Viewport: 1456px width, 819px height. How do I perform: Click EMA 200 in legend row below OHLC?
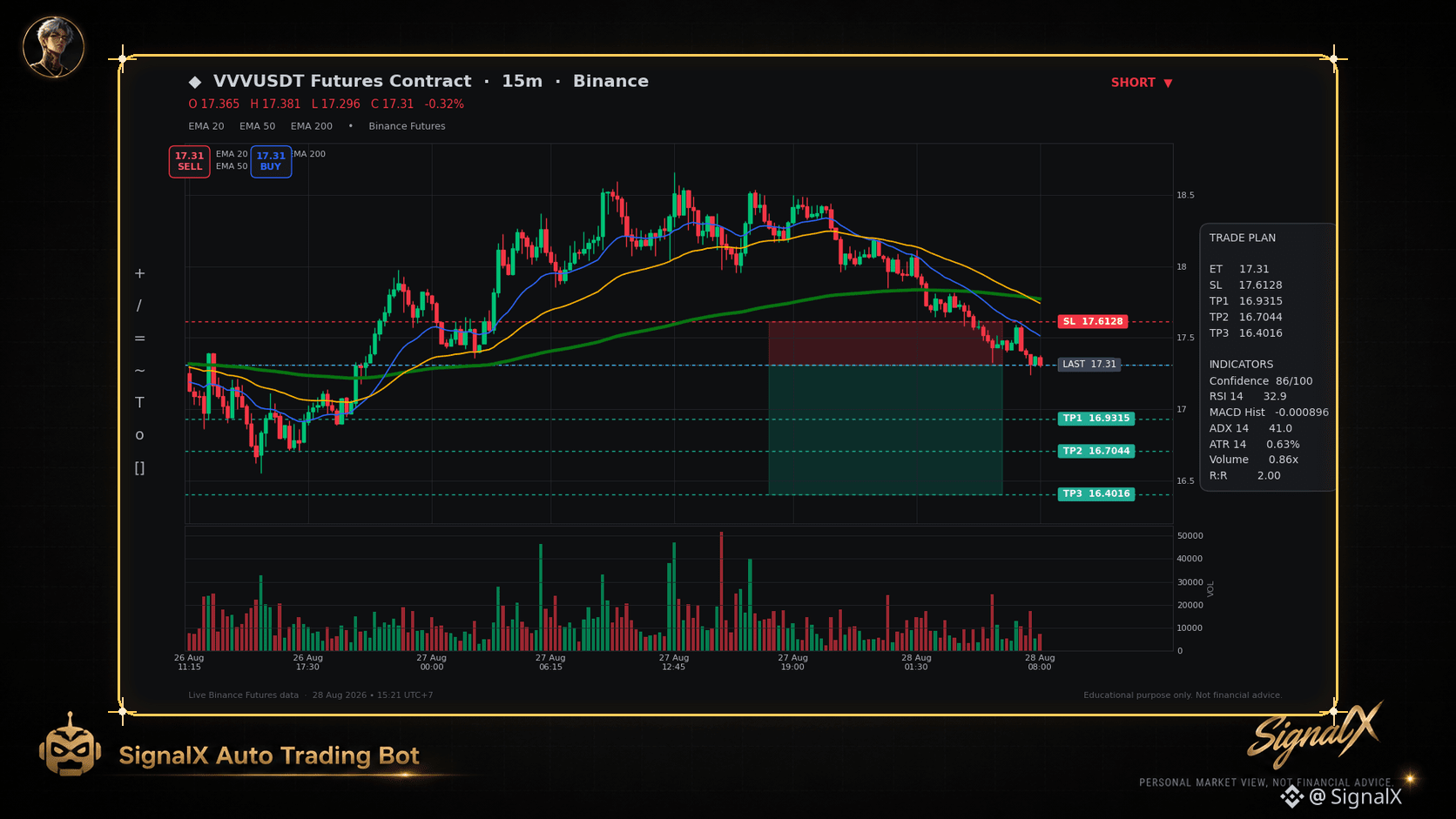coord(312,126)
